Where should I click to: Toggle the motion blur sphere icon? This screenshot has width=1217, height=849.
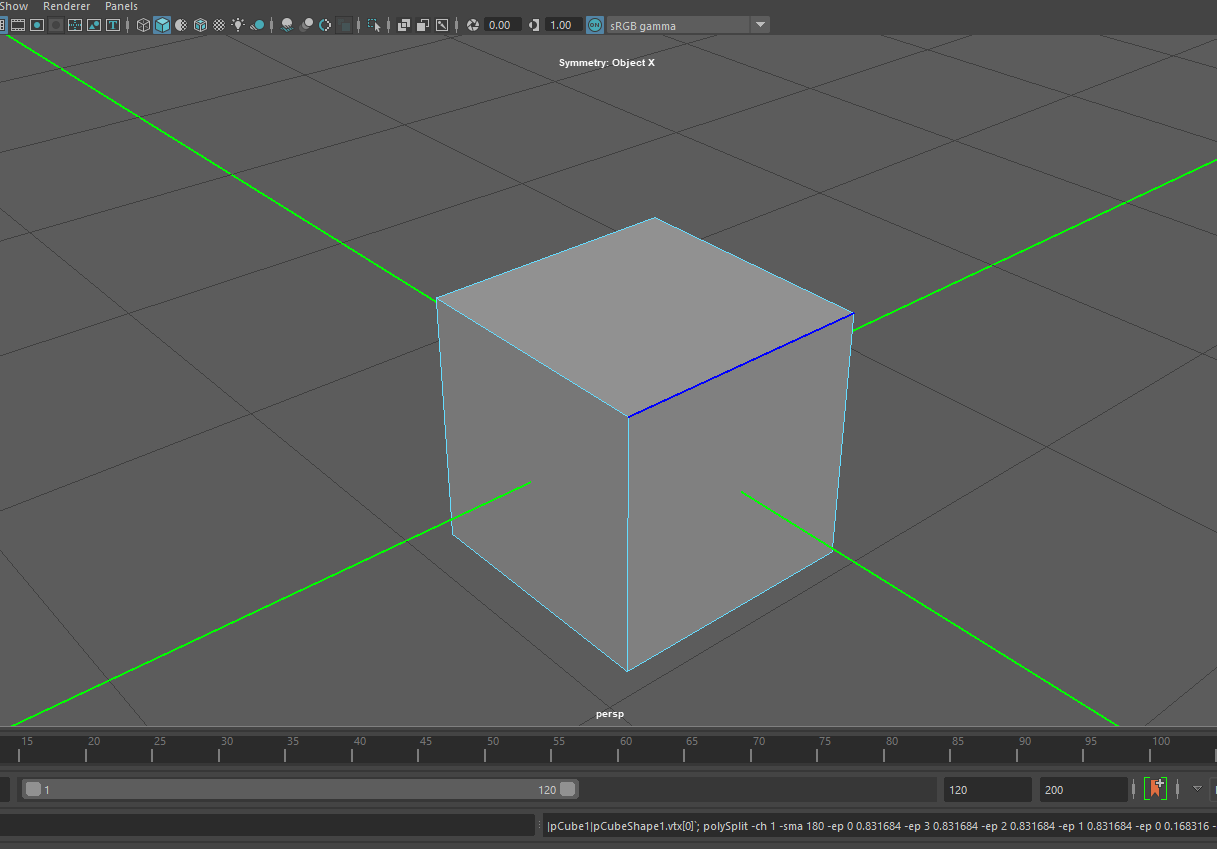(x=305, y=25)
